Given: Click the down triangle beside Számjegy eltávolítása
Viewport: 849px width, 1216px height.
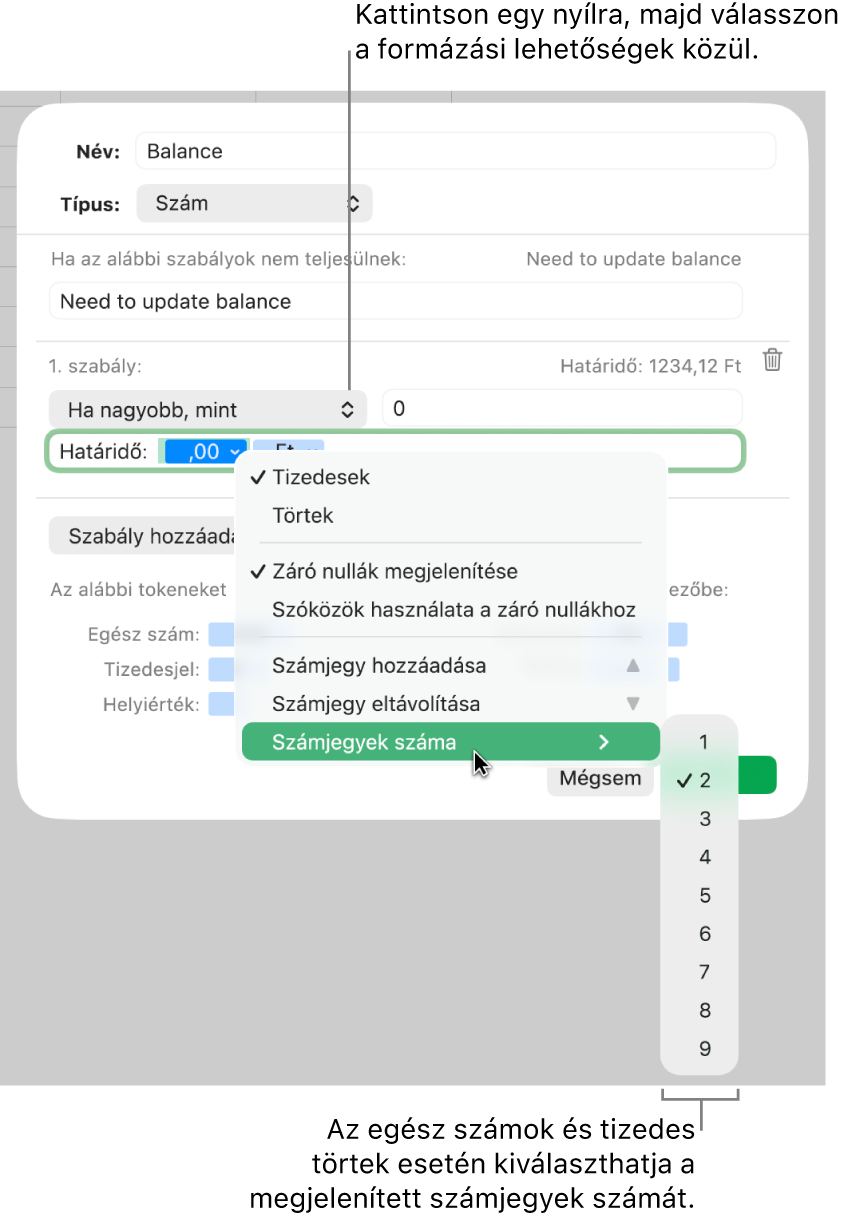Looking at the screenshot, I should click(632, 704).
